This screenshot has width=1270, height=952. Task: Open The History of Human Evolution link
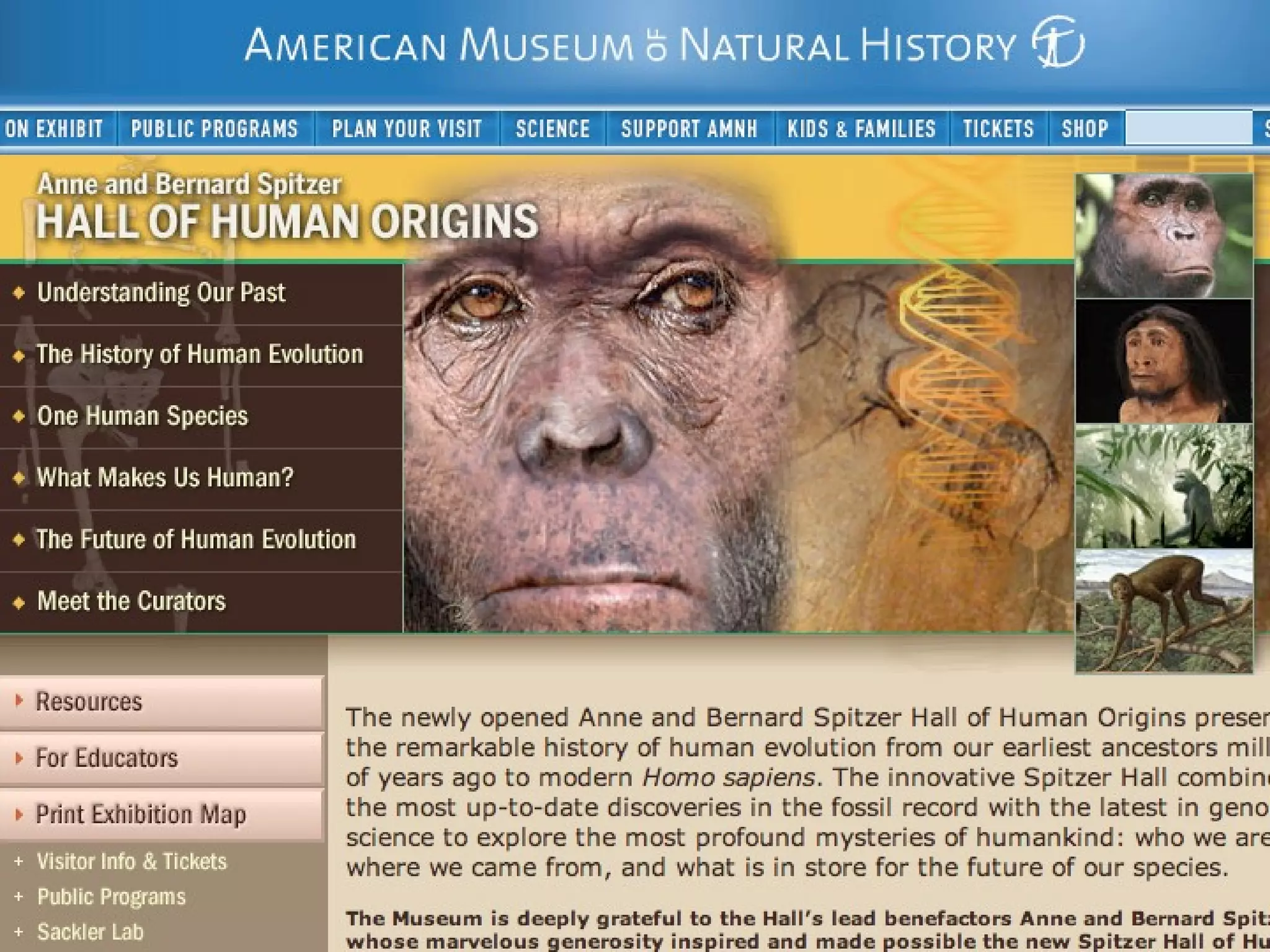coord(200,355)
